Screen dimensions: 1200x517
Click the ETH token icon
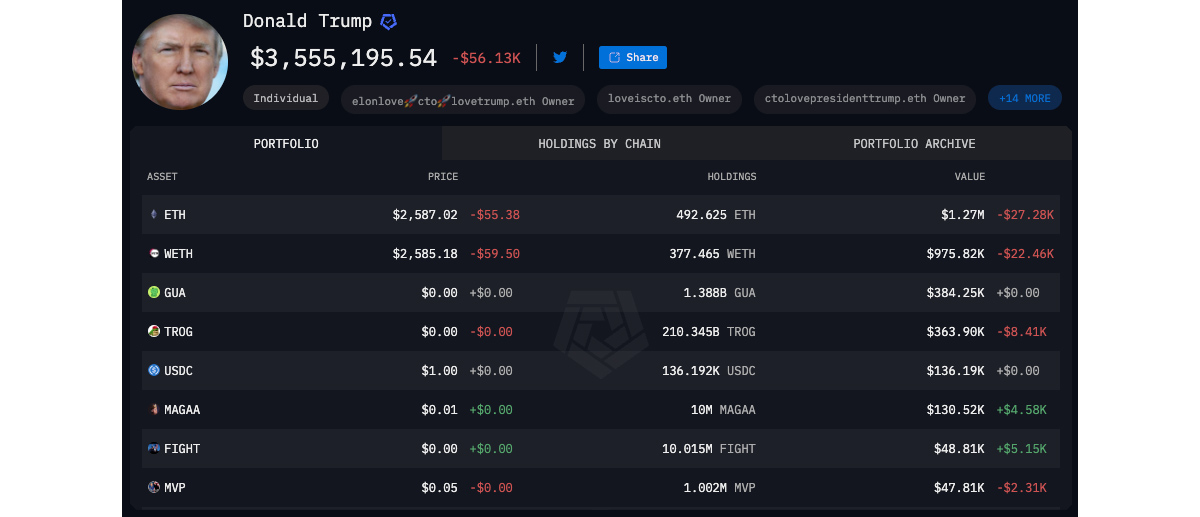153,215
